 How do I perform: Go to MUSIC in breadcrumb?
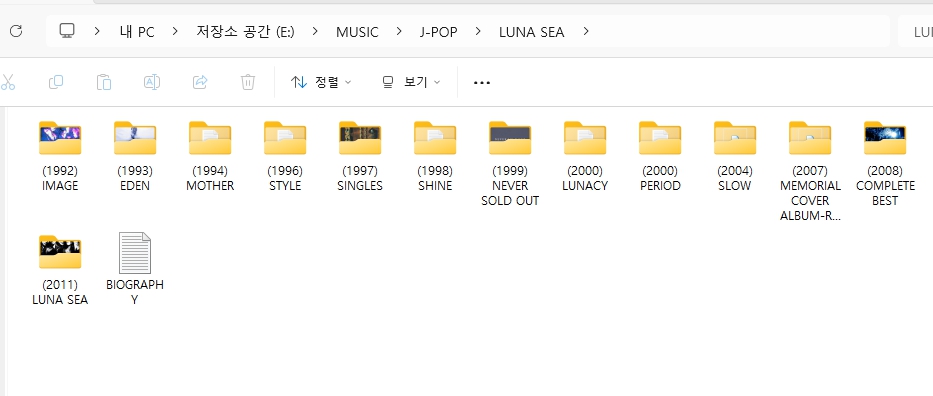click(357, 32)
